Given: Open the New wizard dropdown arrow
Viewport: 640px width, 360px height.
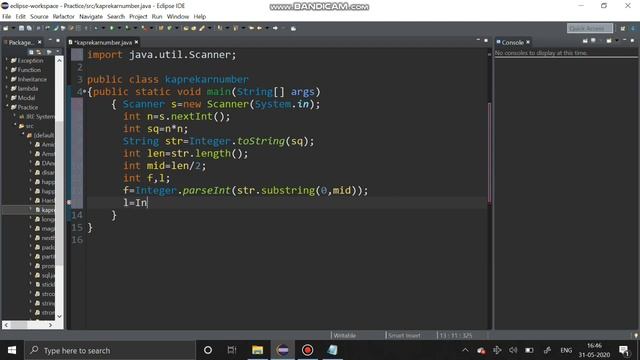Looking at the screenshot, I should click(x=13, y=28).
